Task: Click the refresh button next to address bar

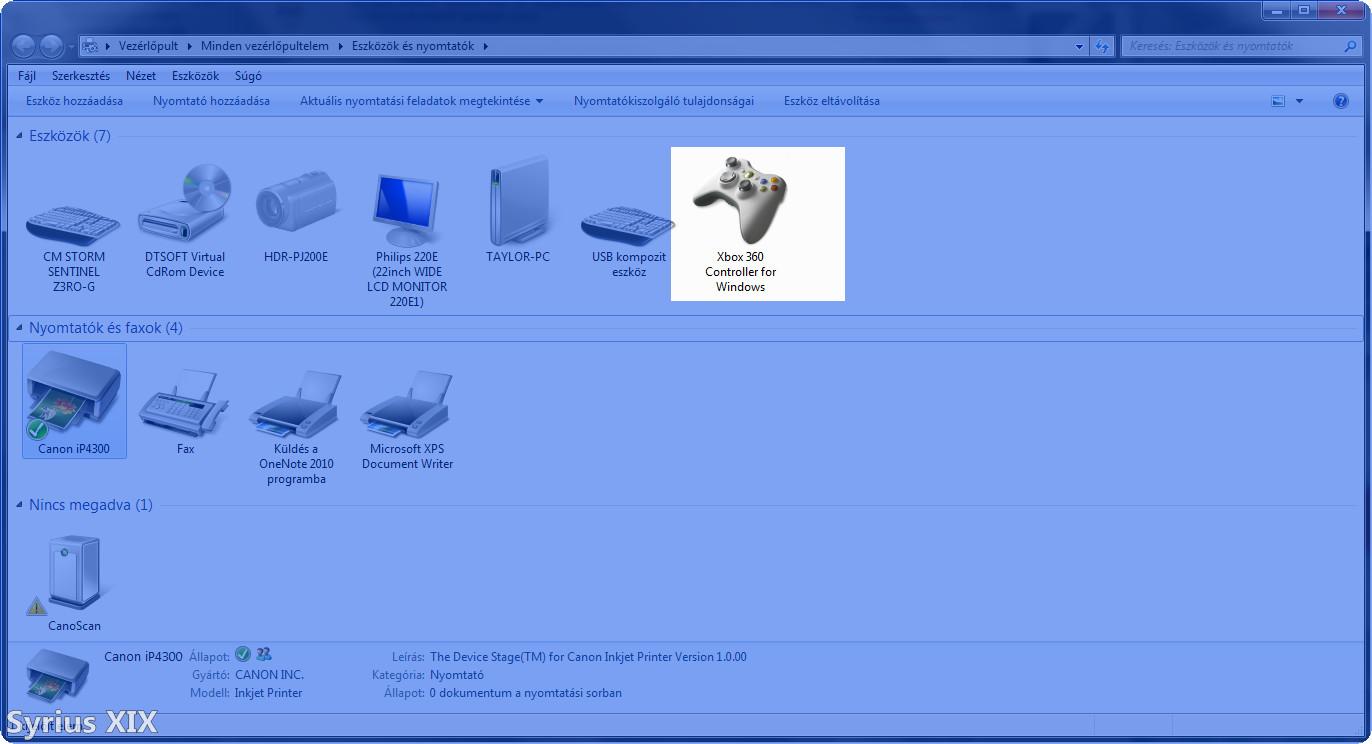Action: click(1102, 46)
